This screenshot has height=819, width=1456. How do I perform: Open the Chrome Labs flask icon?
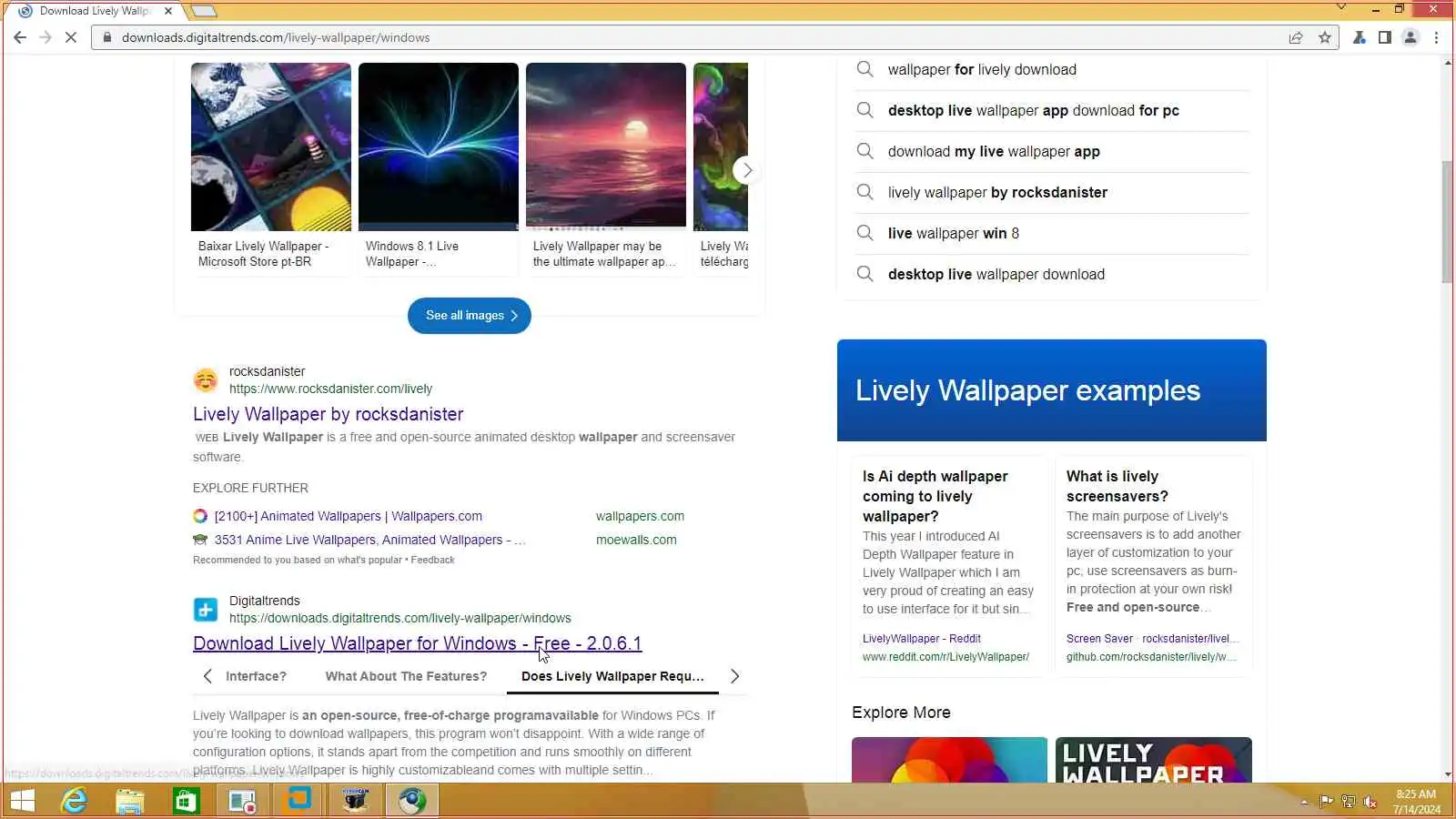(1359, 37)
